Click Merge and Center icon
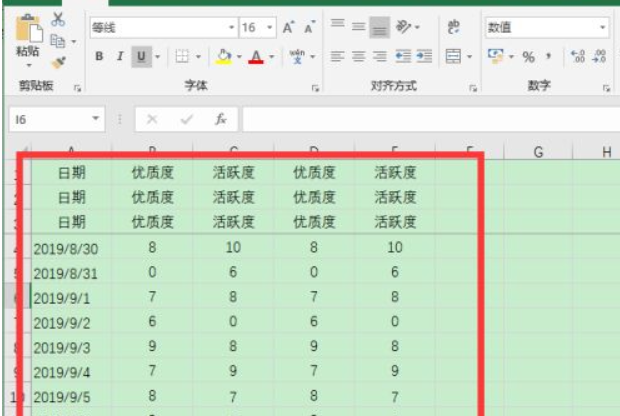The image size is (620, 416). tap(453, 57)
